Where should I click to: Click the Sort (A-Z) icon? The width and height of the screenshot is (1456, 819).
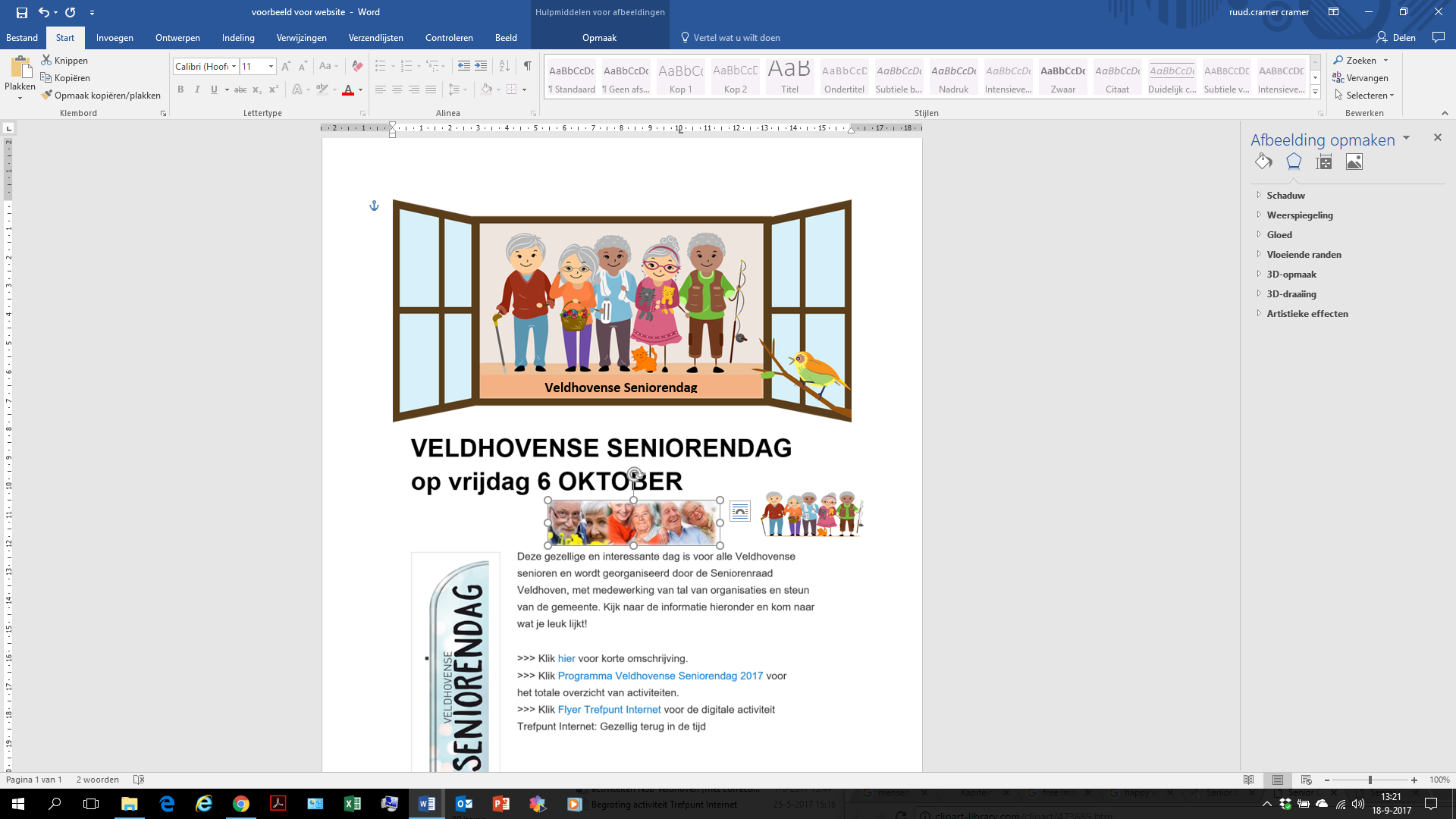click(x=504, y=67)
